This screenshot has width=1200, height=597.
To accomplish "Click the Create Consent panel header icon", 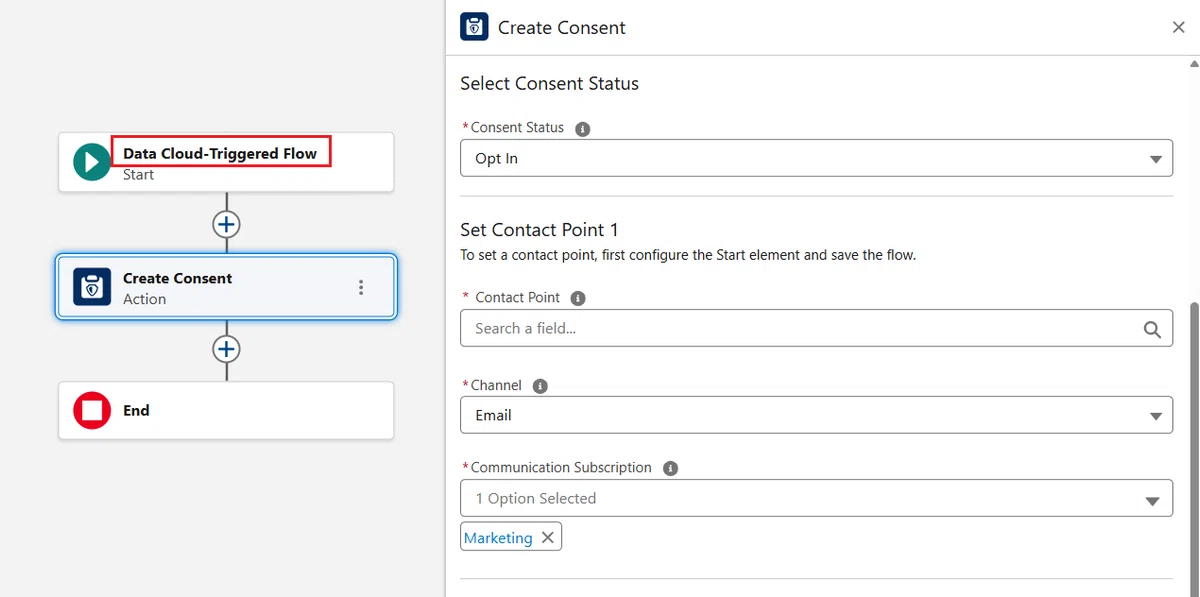I will (x=474, y=27).
